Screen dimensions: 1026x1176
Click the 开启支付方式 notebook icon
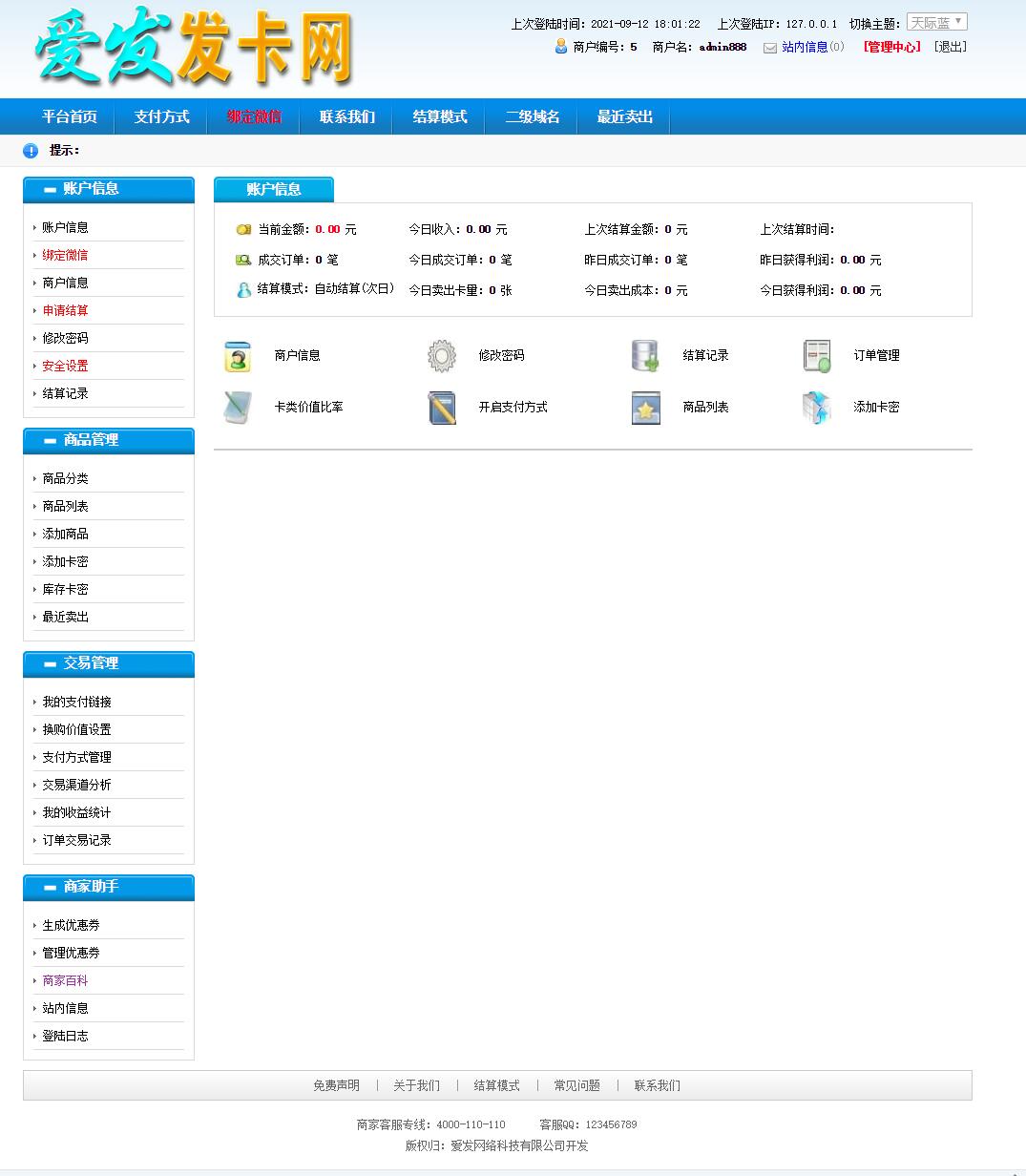pos(441,408)
